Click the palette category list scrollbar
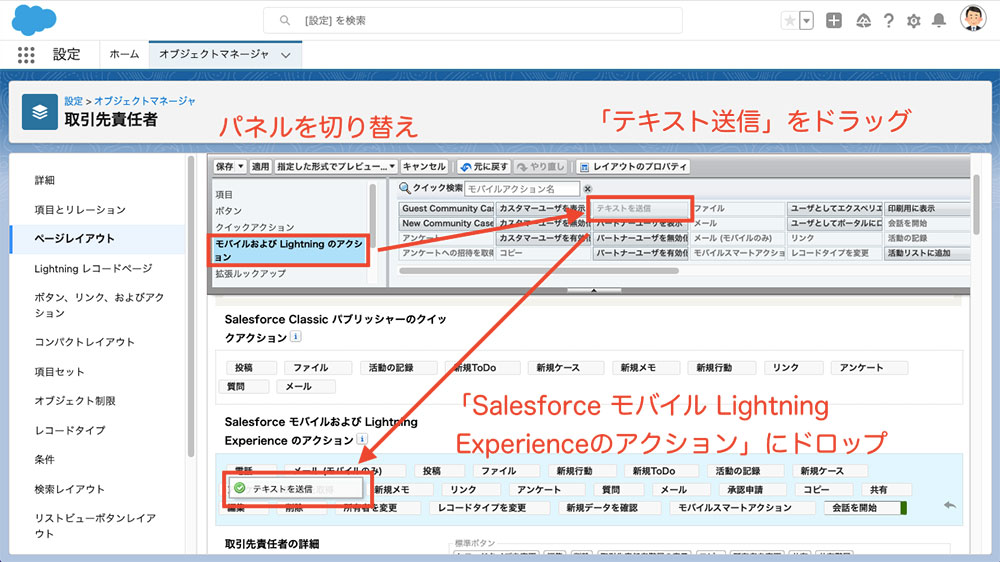This screenshot has width=1000, height=562. tap(372, 217)
